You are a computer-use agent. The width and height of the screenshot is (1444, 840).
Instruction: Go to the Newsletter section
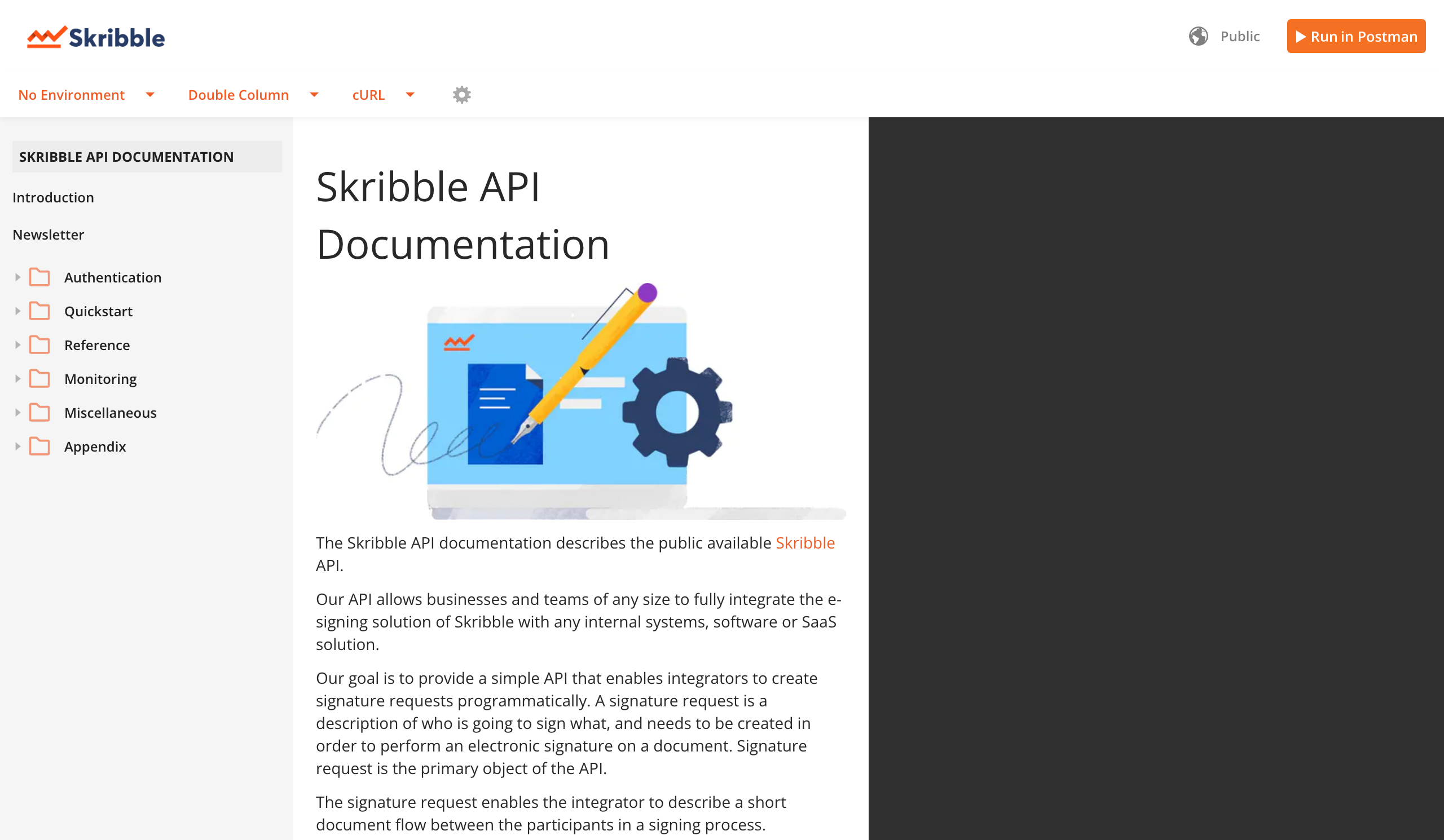[48, 235]
